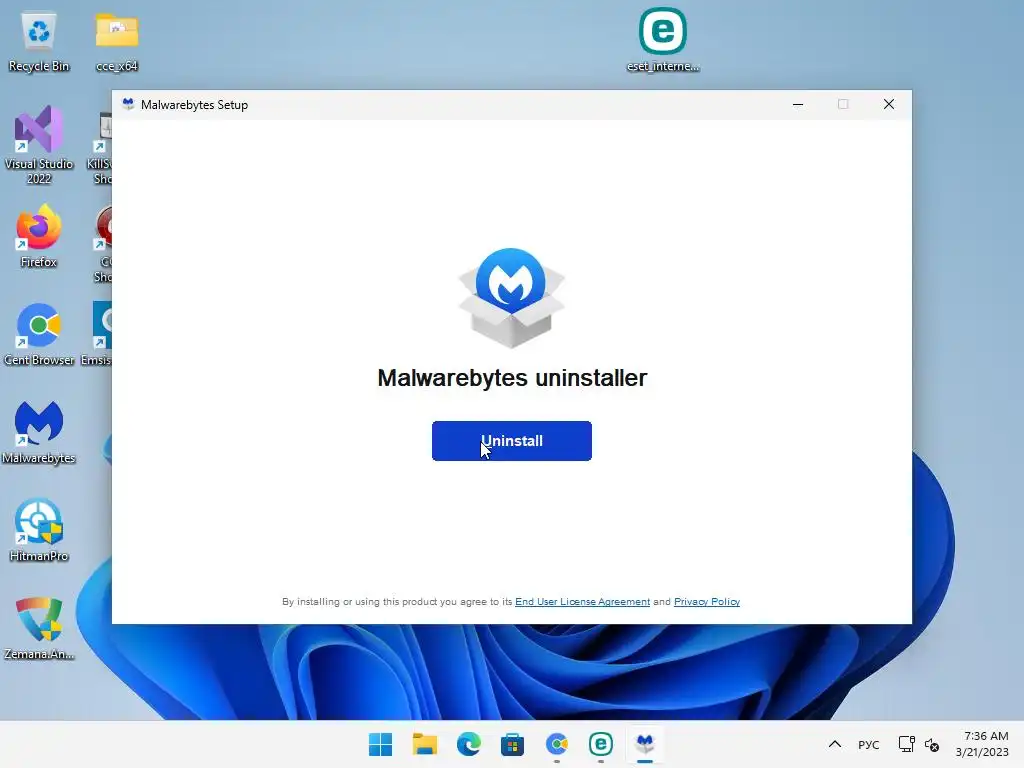
Task: Launch Microsoft Edge from the taskbar
Action: point(468,744)
